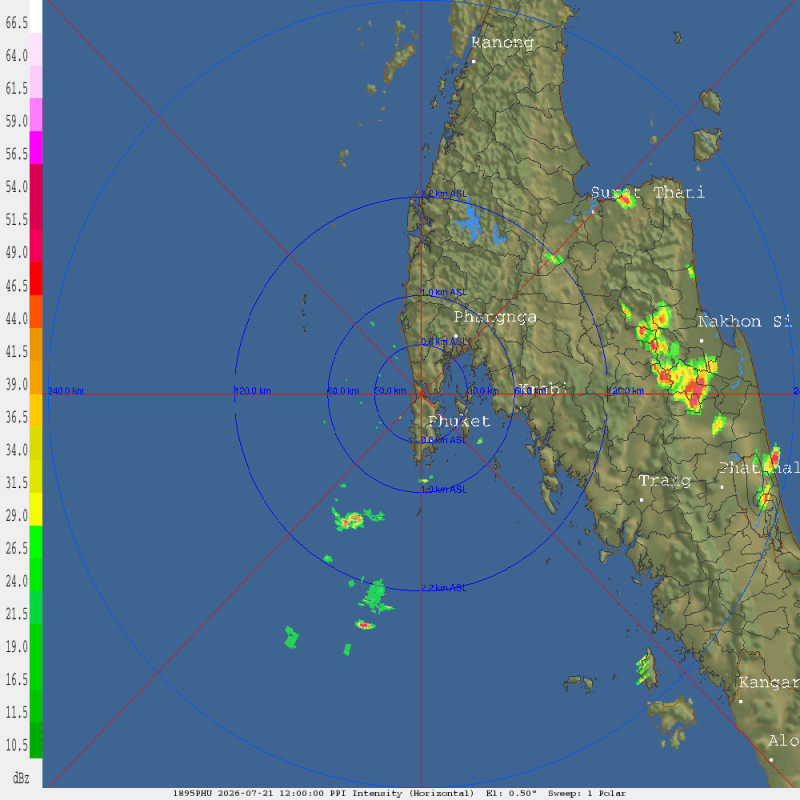Viewport: 800px width, 800px height.
Task: Click the 29.0 legend value
Action: tap(16, 516)
